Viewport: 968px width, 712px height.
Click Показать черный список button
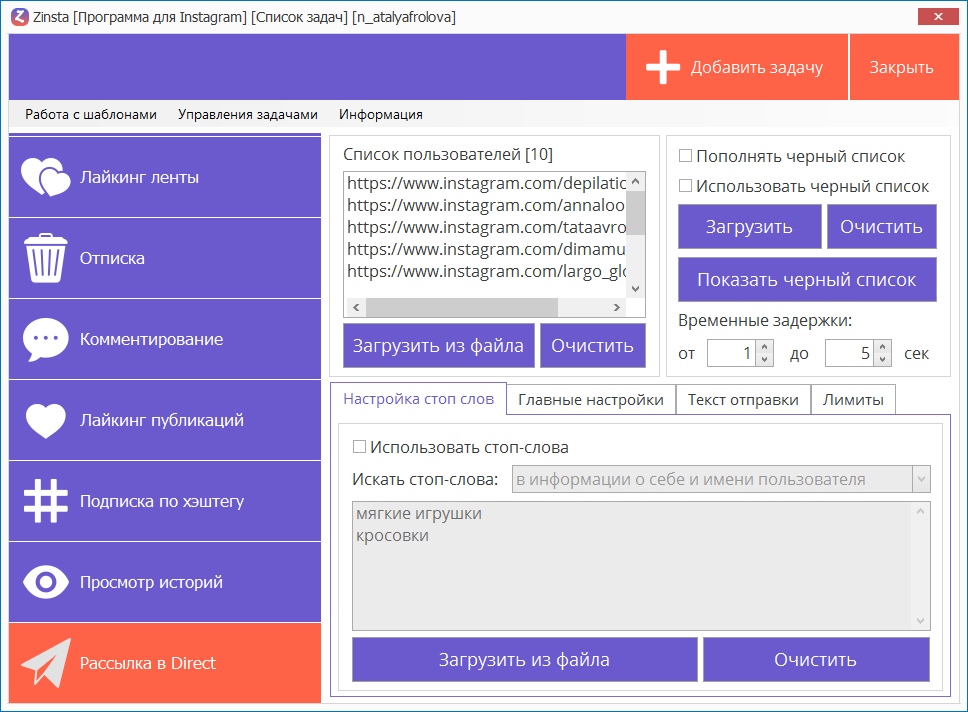[807, 280]
